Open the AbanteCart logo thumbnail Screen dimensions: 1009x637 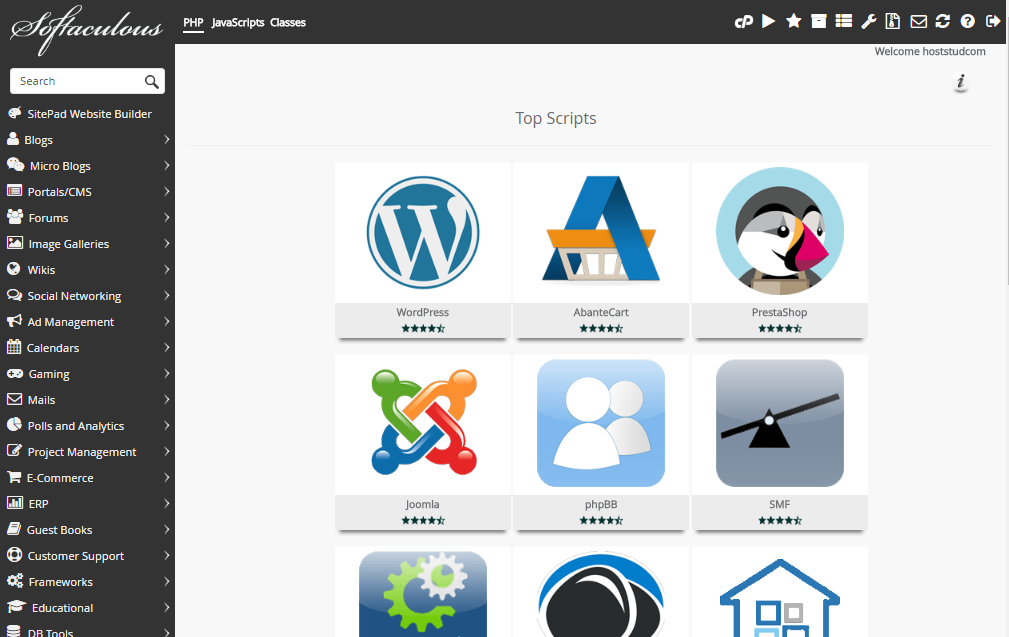(601, 229)
